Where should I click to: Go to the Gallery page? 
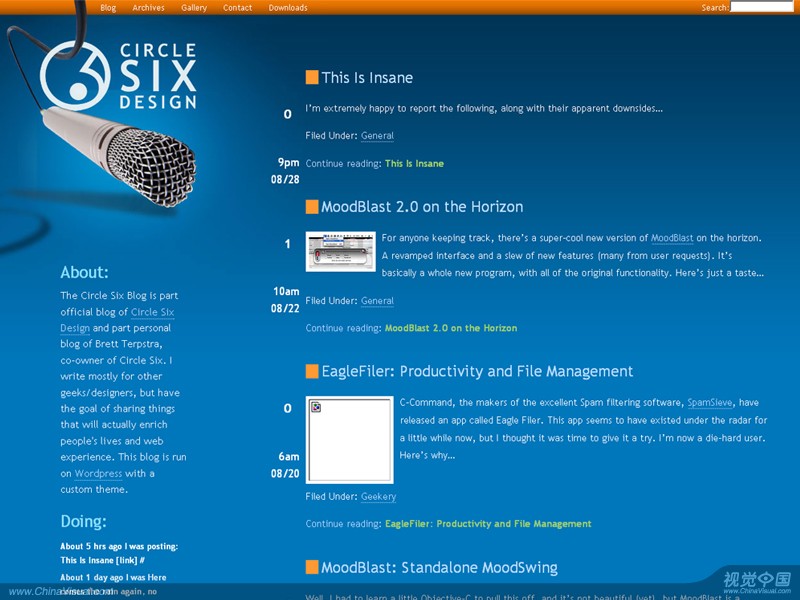coord(194,8)
